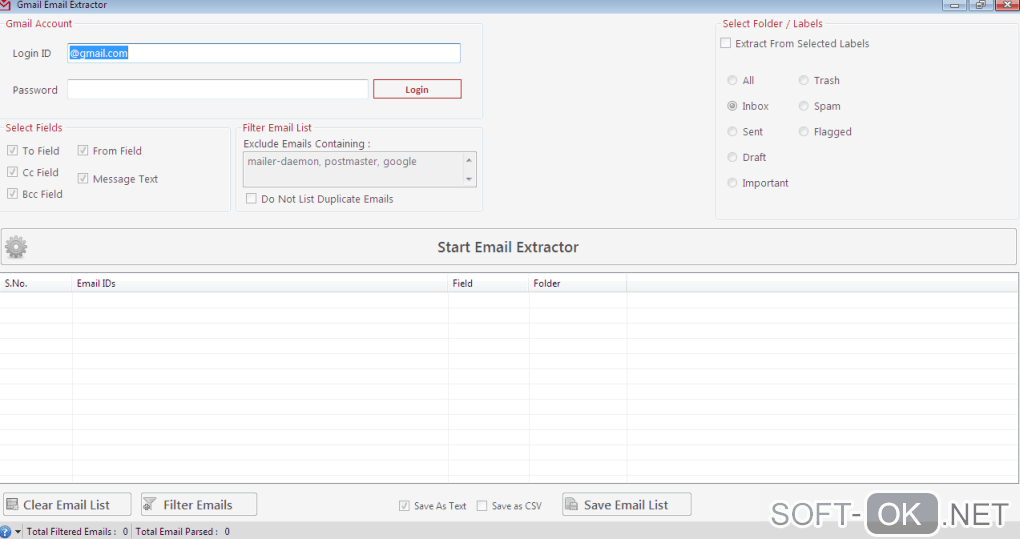Select the All folder radio button
This screenshot has height=539, width=1020.
[x=732, y=80]
